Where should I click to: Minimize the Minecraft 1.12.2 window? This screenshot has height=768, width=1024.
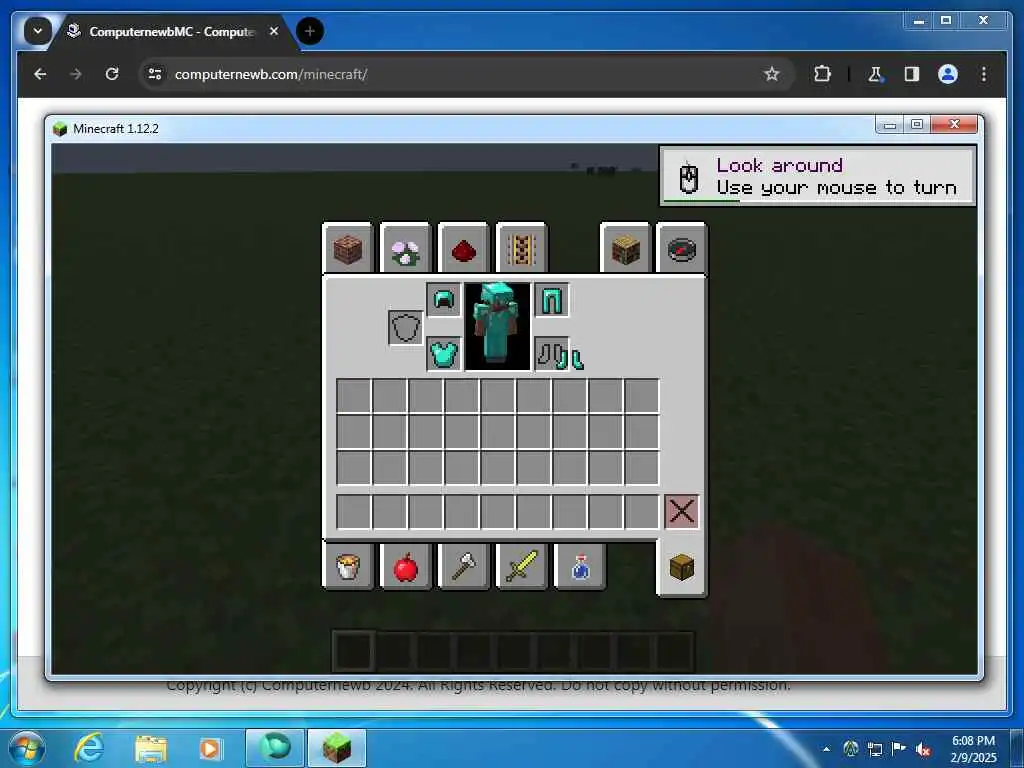click(x=889, y=124)
